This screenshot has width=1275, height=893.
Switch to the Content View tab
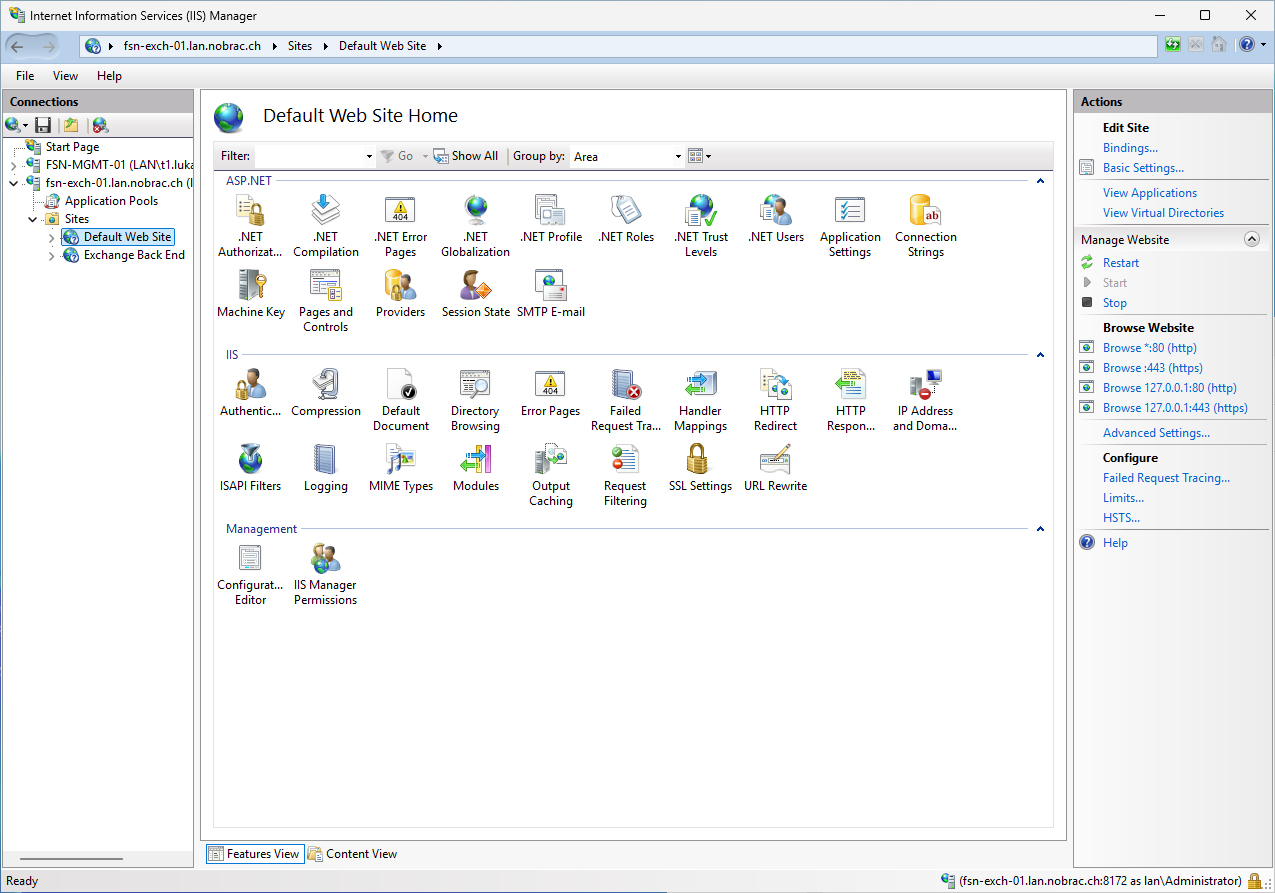coord(353,854)
